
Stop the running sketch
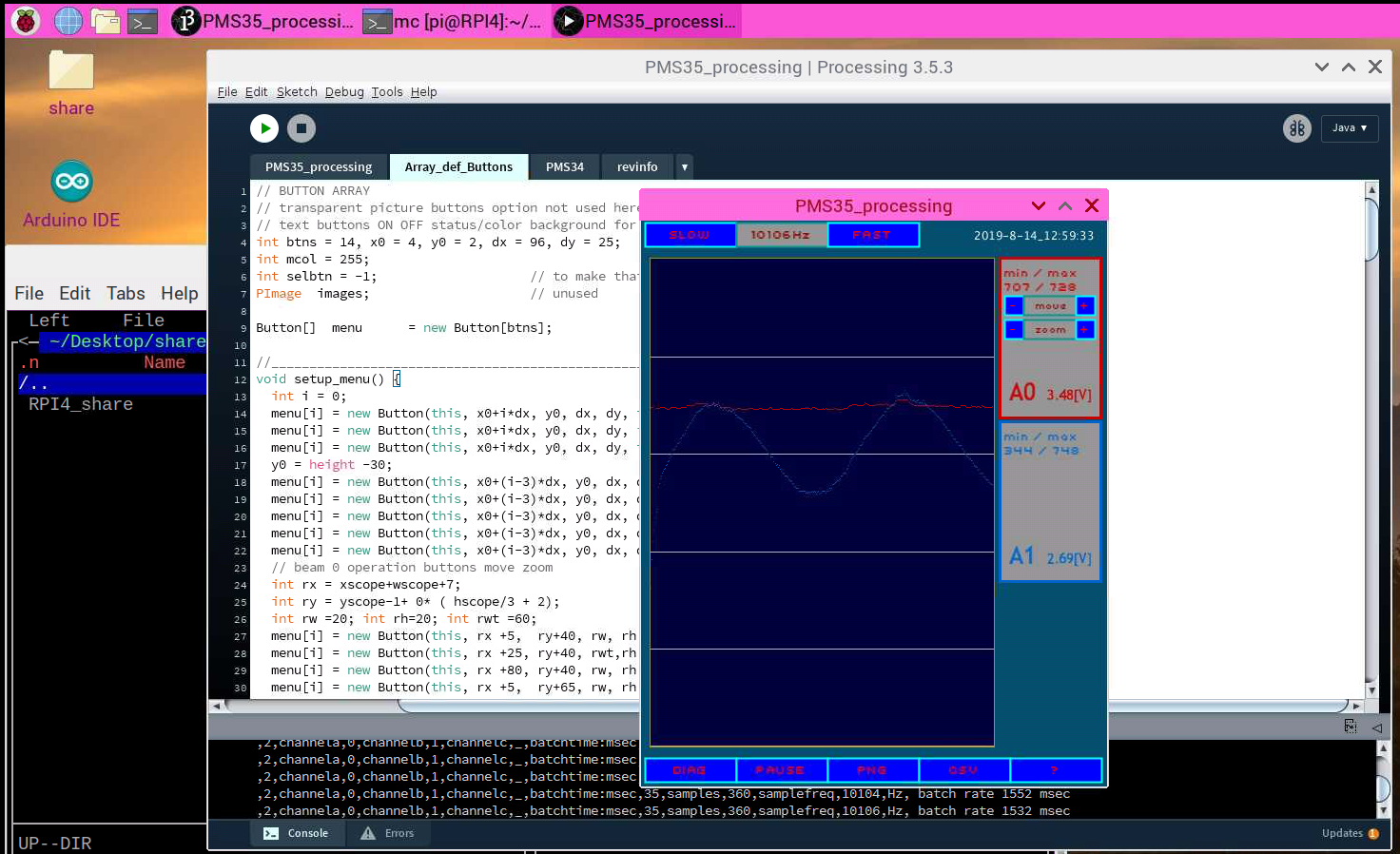click(301, 128)
